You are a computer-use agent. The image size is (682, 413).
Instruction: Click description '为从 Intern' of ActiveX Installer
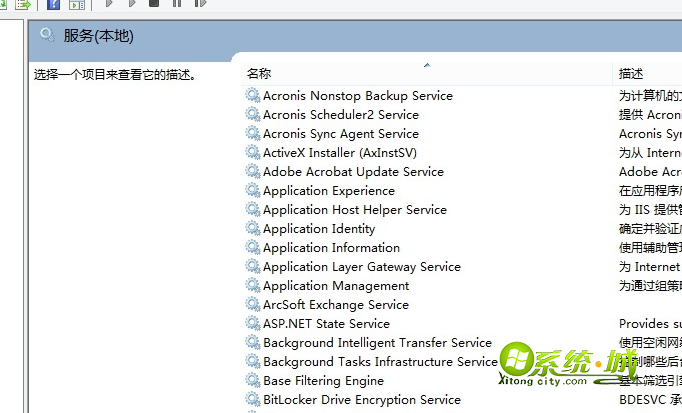[x=650, y=153]
